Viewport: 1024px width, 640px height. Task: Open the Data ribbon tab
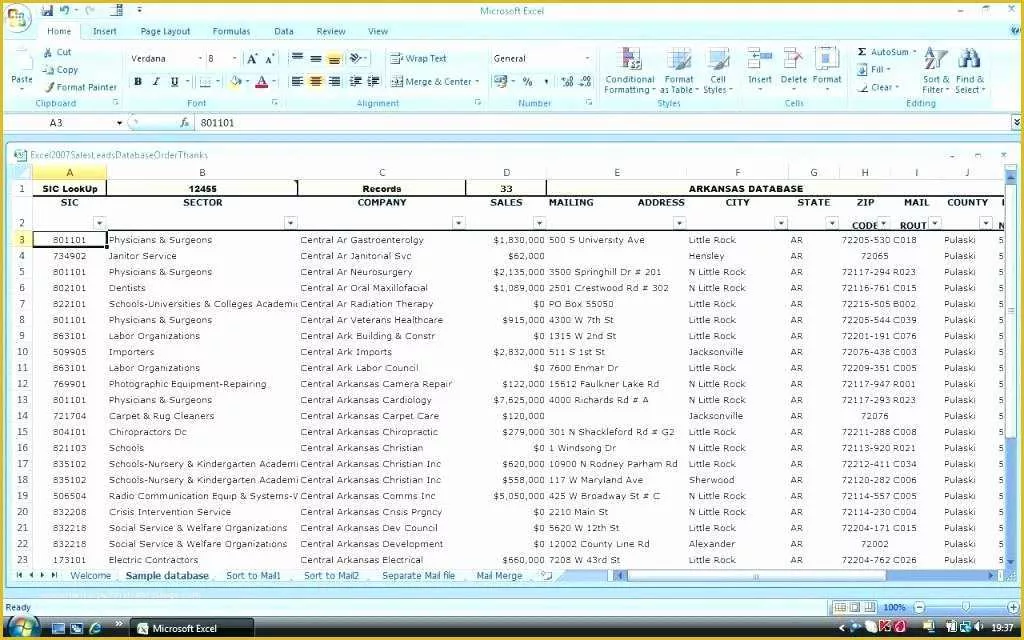click(283, 31)
